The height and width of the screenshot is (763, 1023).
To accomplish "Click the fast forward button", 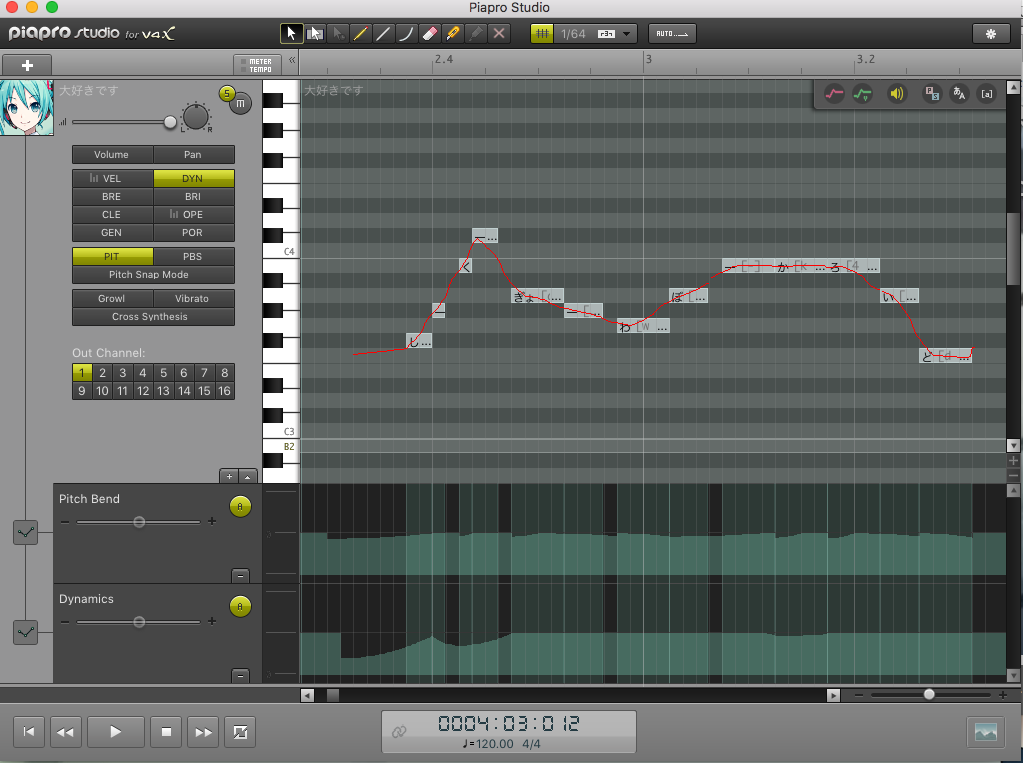I will pos(203,732).
